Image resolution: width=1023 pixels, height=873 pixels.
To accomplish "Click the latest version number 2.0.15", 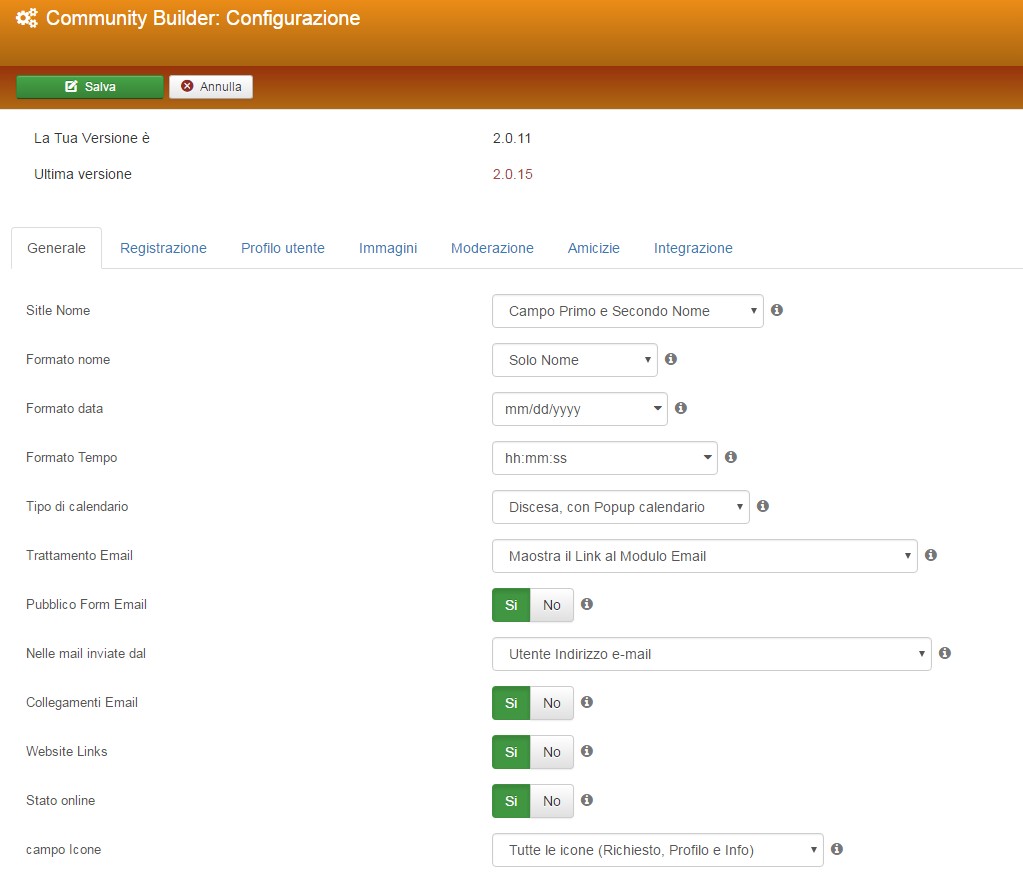I will [x=513, y=174].
